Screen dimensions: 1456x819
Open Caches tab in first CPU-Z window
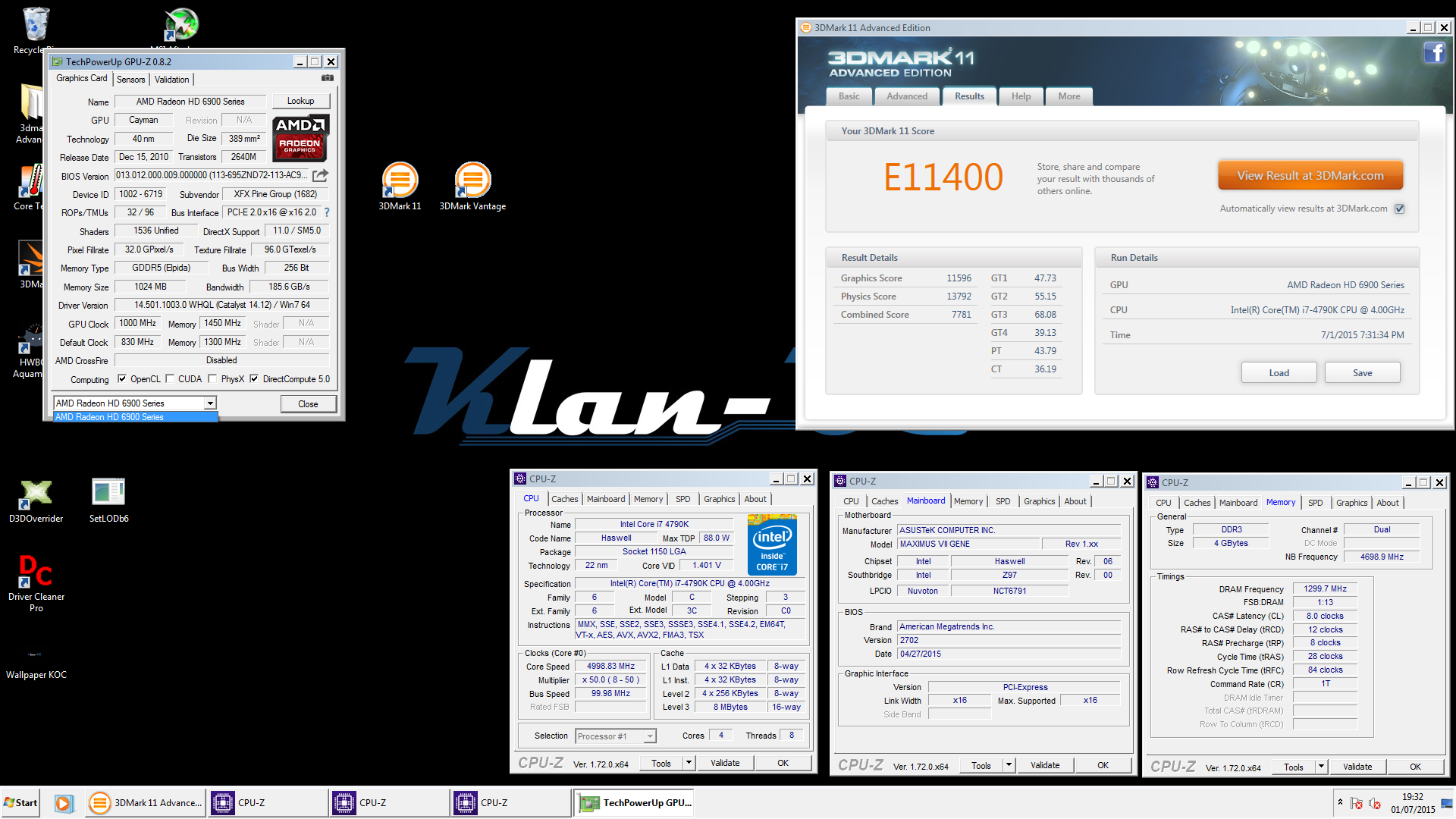(564, 499)
